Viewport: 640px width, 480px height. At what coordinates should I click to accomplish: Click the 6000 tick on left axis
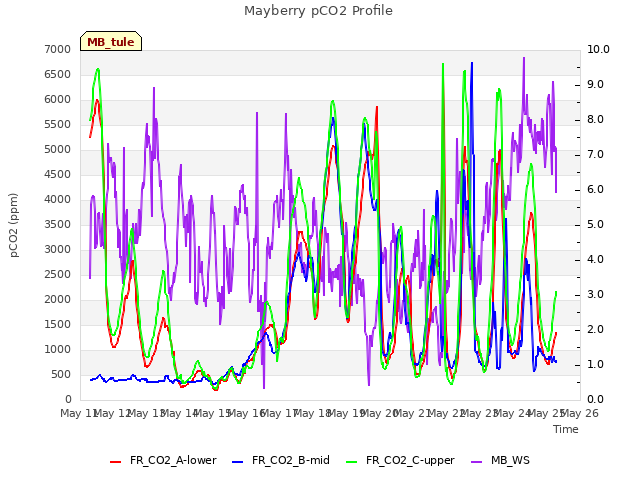tap(58, 100)
